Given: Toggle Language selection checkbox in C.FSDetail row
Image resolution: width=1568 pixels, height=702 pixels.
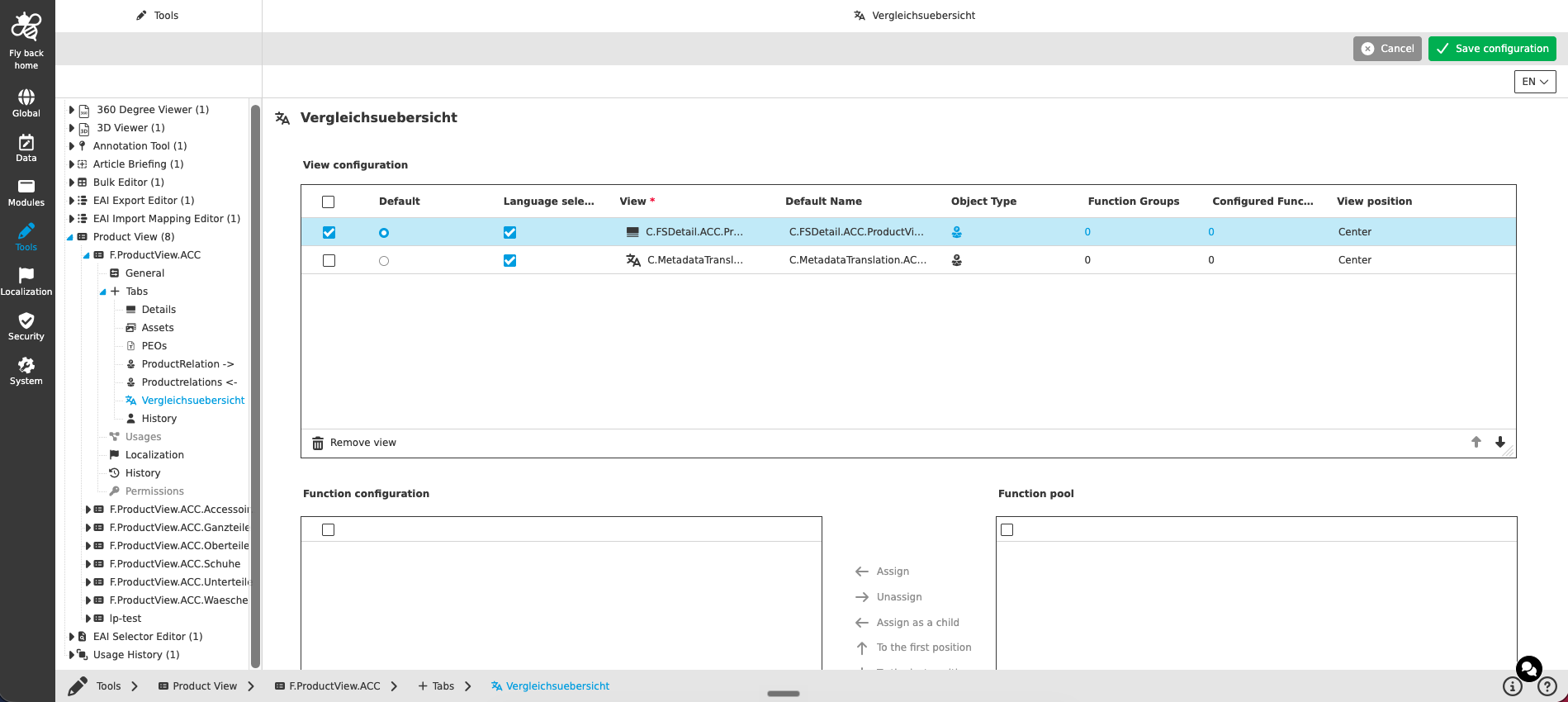Looking at the screenshot, I should click(510, 233).
